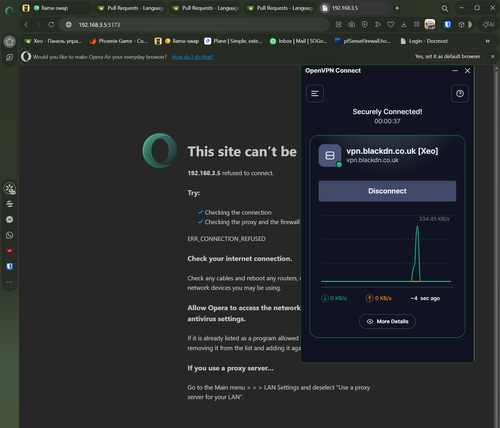
Task: Click the 334.45 KB/s graph label
Action: tap(434, 219)
